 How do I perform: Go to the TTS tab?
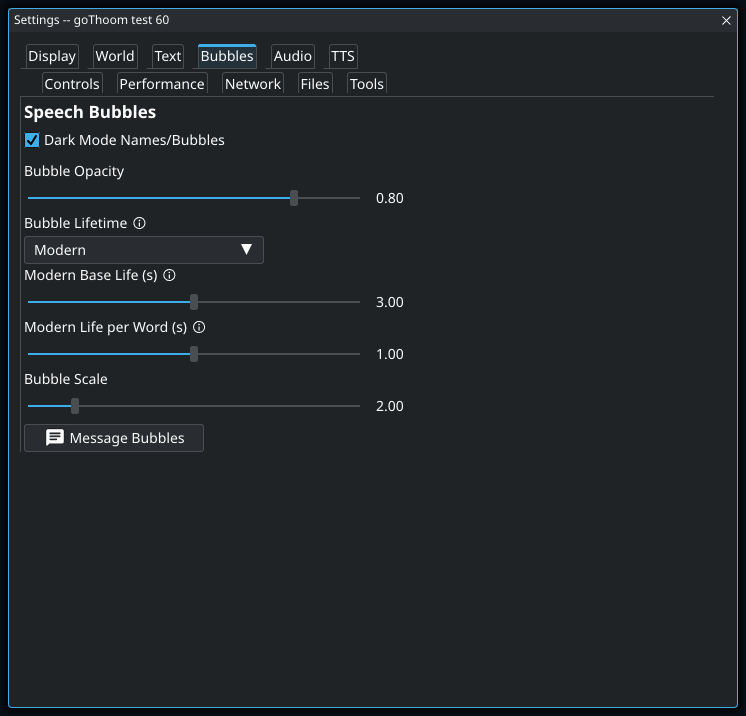coord(343,56)
